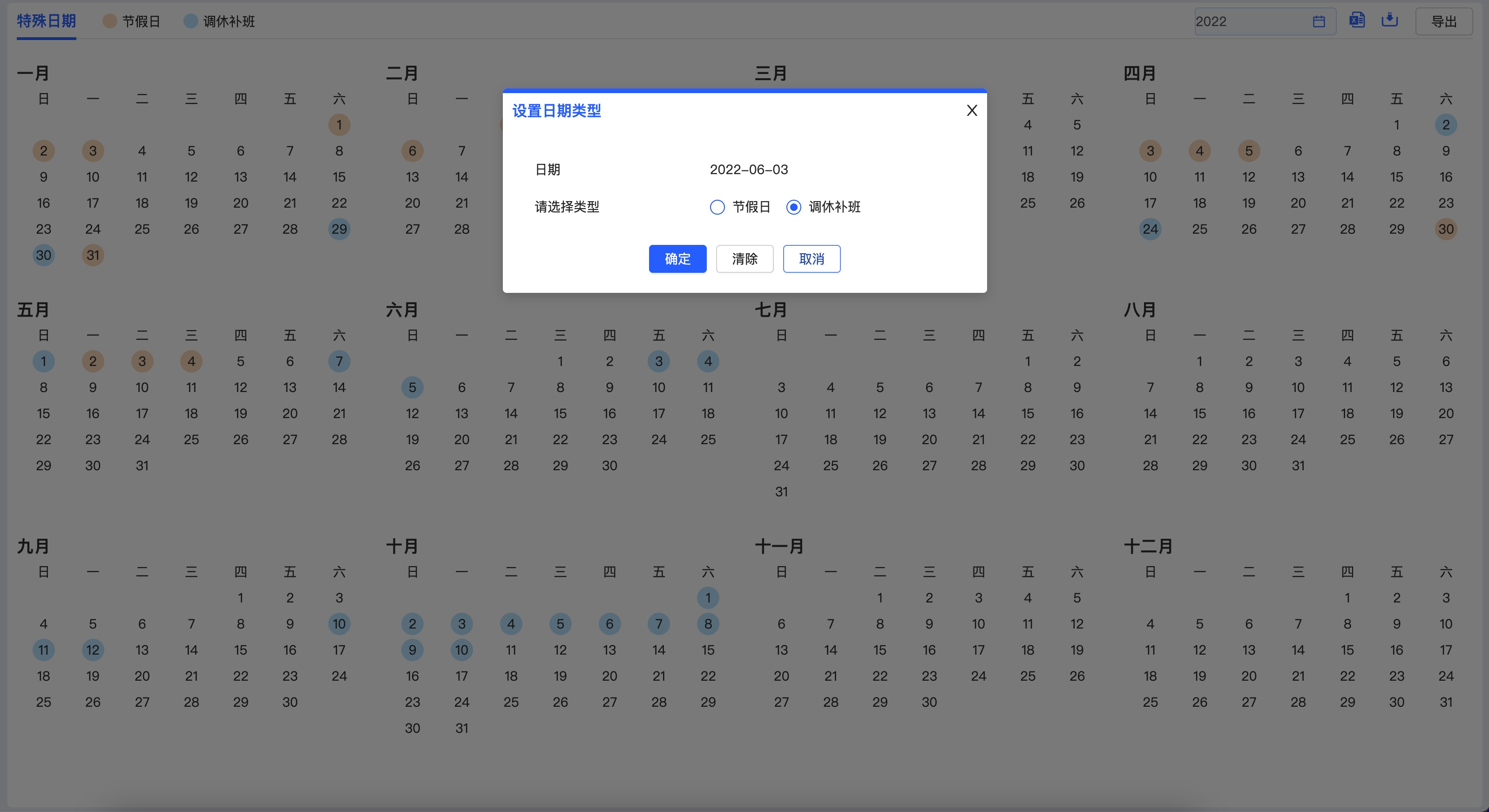Image resolution: width=1489 pixels, height=812 pixels.
Task: Click April 5 holiday date
Action: 1249,151
